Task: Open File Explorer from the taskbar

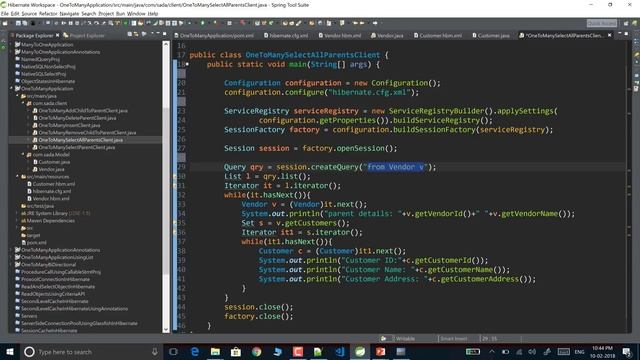Action: click(215, 351)
